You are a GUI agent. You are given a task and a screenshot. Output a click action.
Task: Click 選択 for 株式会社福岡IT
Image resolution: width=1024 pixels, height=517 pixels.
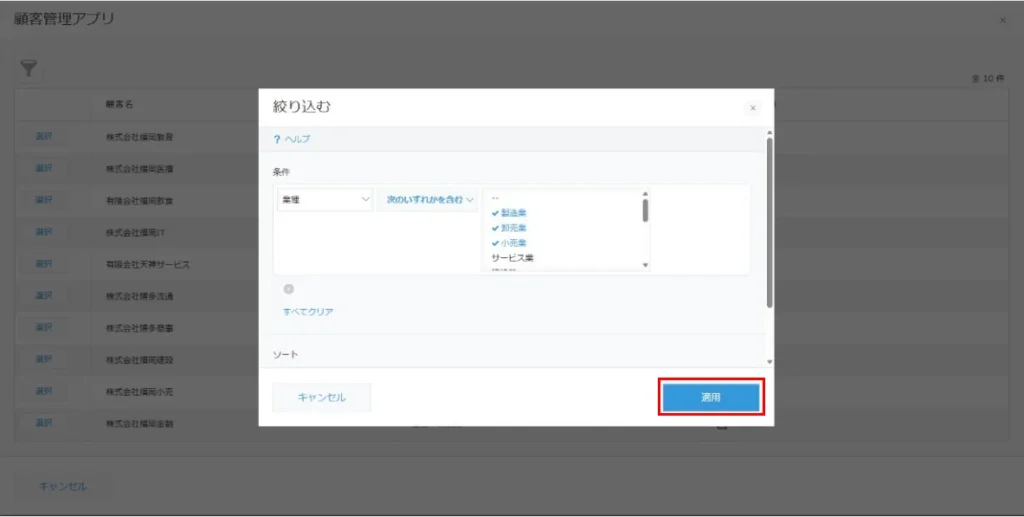click(43, 232)
